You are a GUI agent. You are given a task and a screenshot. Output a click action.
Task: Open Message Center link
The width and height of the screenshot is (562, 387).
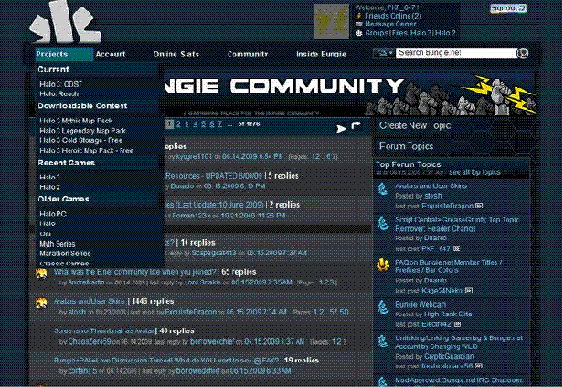[x=391, y=24]
